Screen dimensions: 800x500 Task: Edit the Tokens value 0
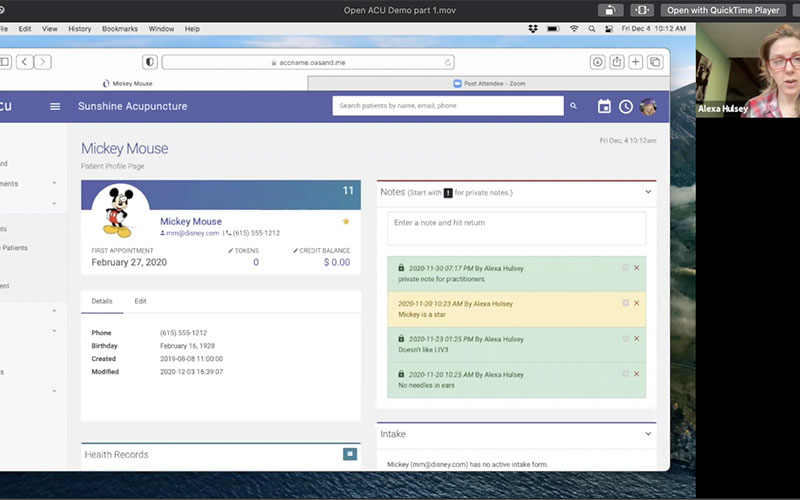pos(256,262)
